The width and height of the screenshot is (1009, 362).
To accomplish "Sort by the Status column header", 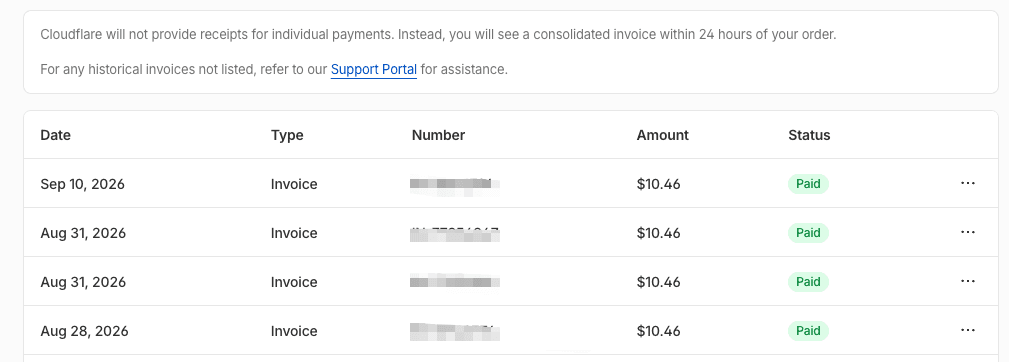I will pyautogui.click(x=809, y=135).
